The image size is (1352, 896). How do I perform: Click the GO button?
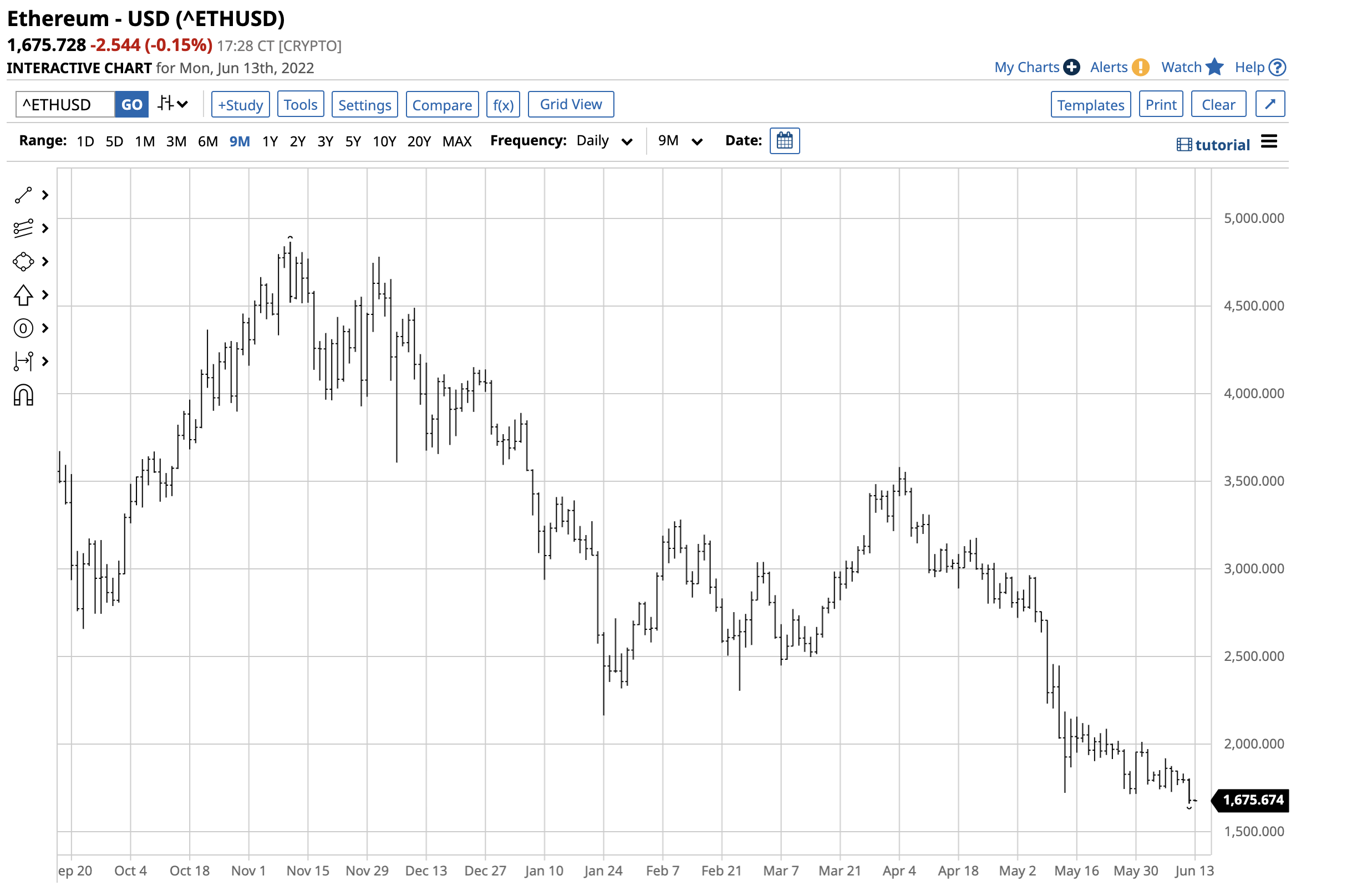point(131,105)
